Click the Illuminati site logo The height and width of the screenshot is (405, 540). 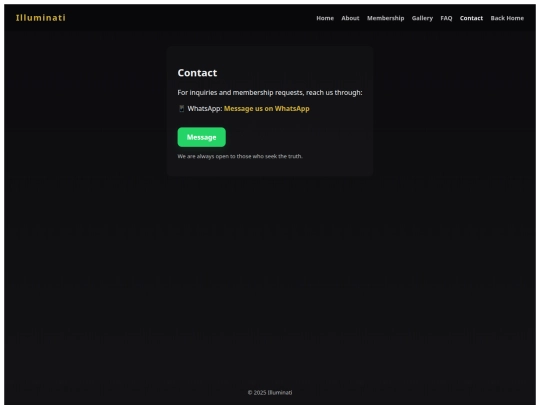(41, 18)
